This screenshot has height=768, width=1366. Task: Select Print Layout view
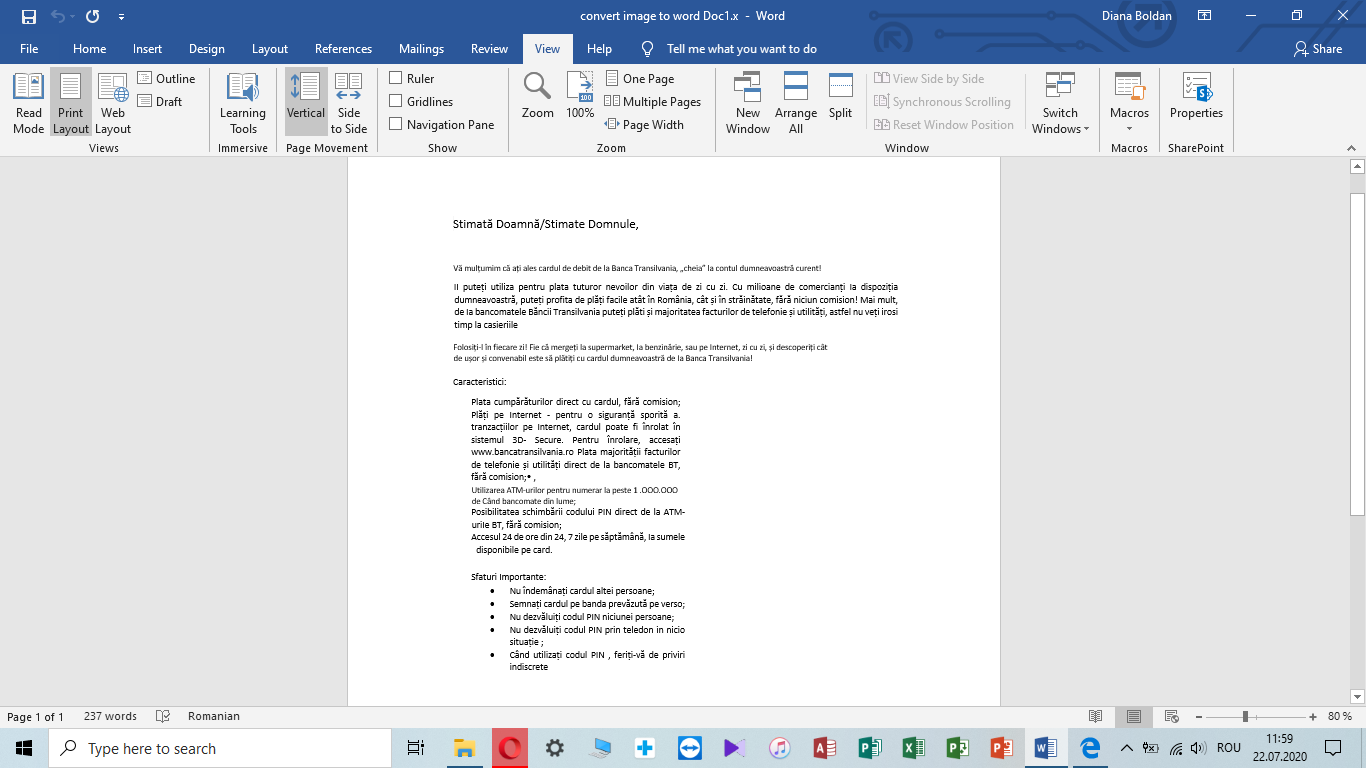(71, 103)
